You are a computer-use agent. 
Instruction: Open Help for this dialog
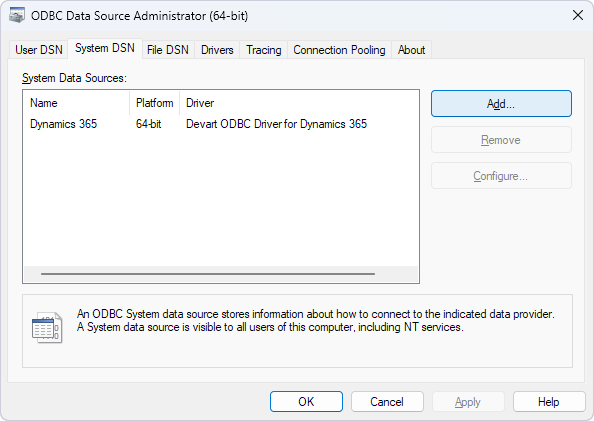point(549,402)
